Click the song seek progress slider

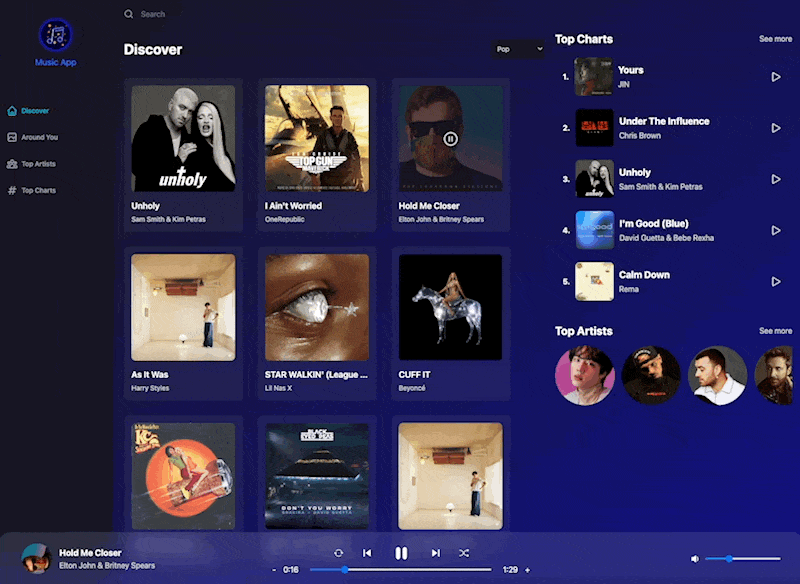tap(401, 570)
